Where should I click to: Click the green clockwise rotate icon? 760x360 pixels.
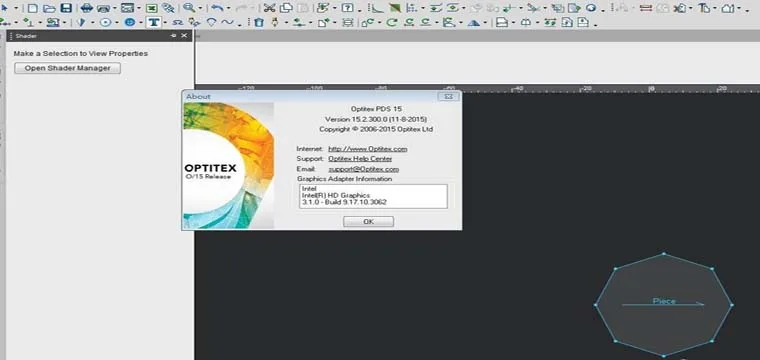(392, 23)
